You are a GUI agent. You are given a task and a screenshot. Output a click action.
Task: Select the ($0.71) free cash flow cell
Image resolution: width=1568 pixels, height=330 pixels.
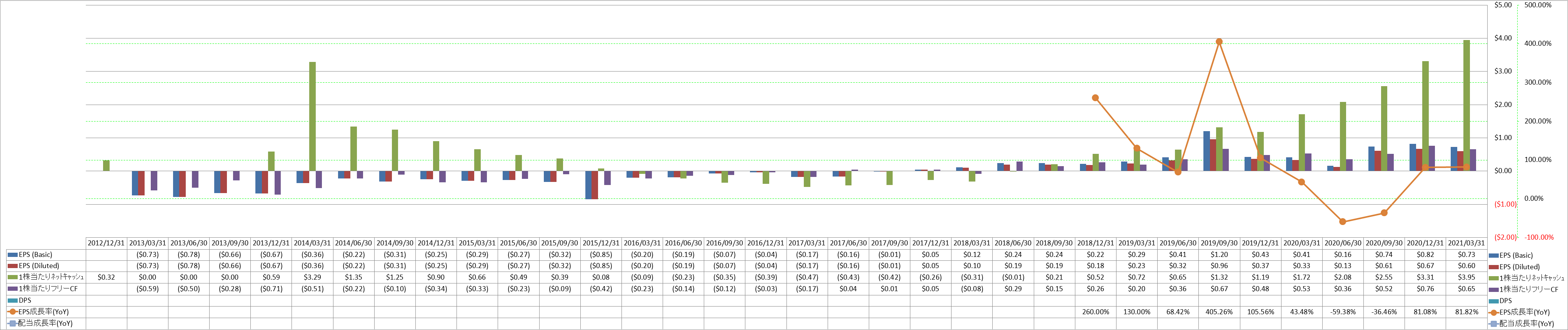click(x=272, y=288)
